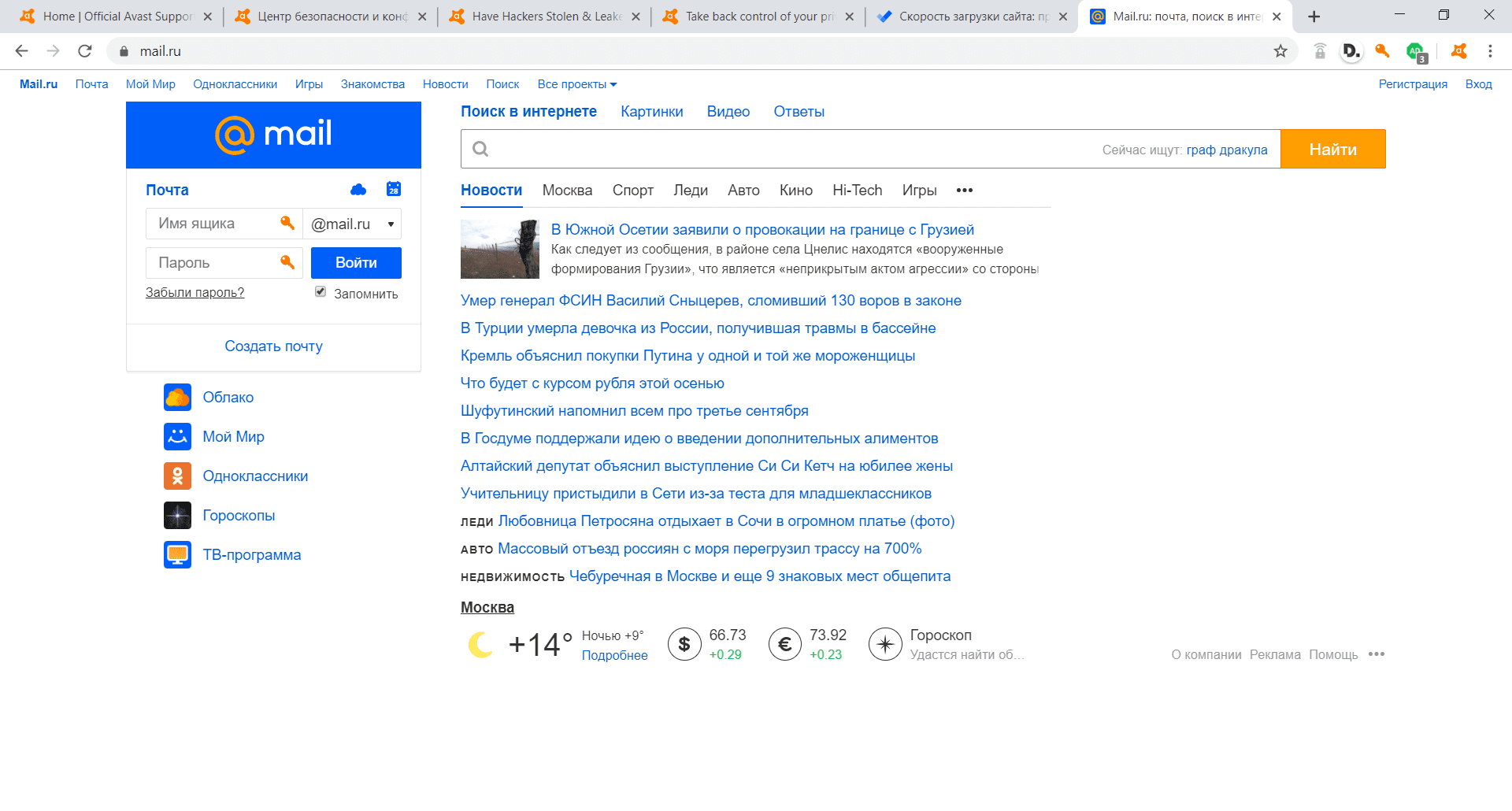The height and width of the screenshot is (811, 1512).
Task: Open the Облако cloud service icon
Action: click(x=178, y=397)
